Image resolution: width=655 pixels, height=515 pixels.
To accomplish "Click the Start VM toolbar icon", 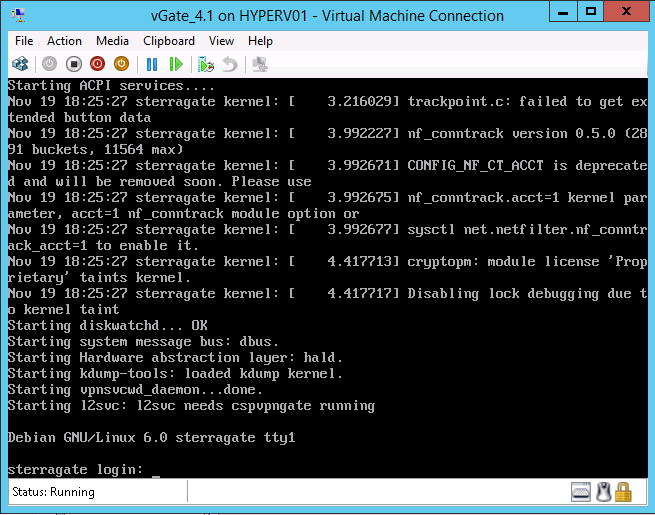I will [49, 64].
